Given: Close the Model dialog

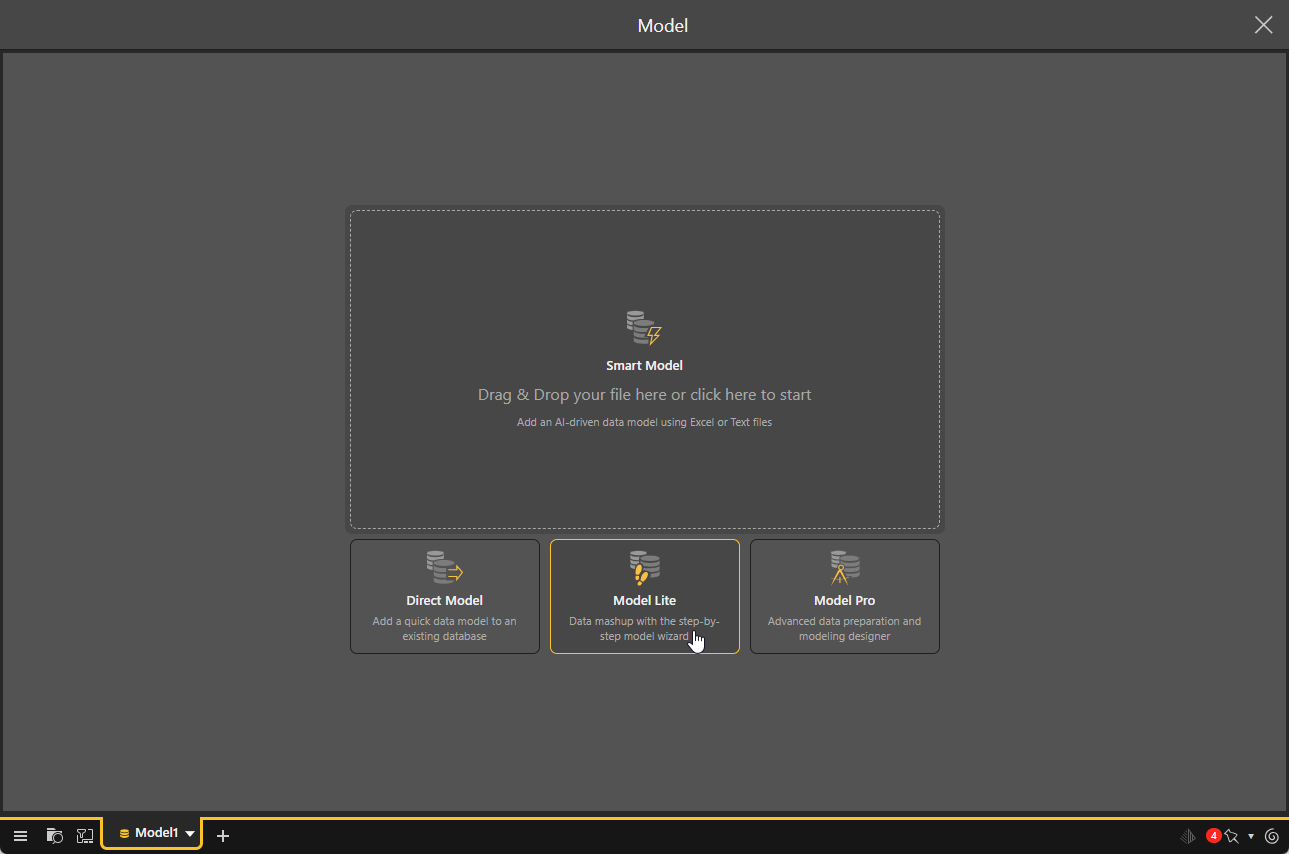Looking at the screenshot, I should point(1263,25).
